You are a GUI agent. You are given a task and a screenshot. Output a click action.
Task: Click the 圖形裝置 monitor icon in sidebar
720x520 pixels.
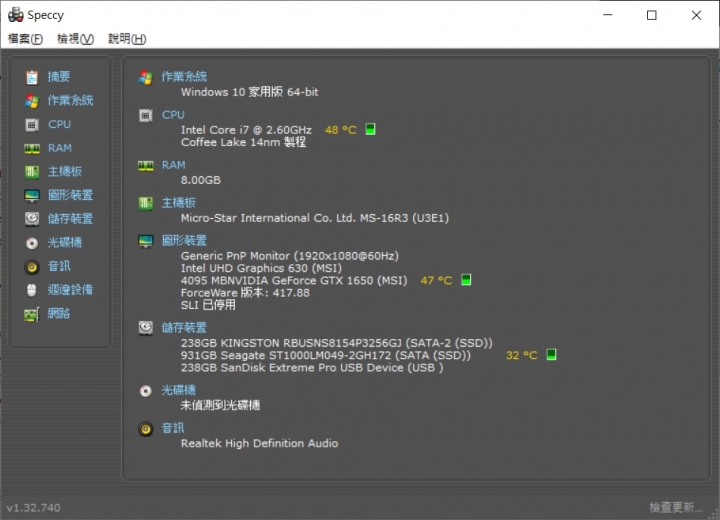tap(32, 196)
